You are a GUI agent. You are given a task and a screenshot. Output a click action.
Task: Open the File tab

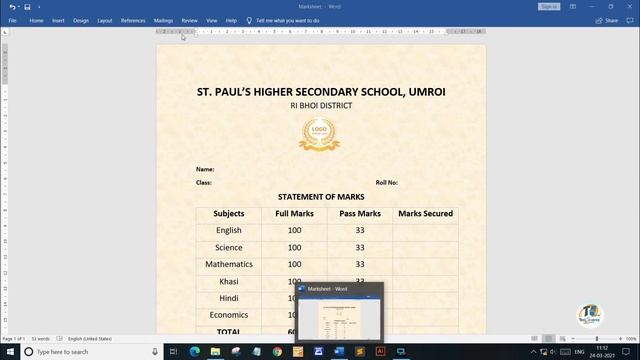12,20
